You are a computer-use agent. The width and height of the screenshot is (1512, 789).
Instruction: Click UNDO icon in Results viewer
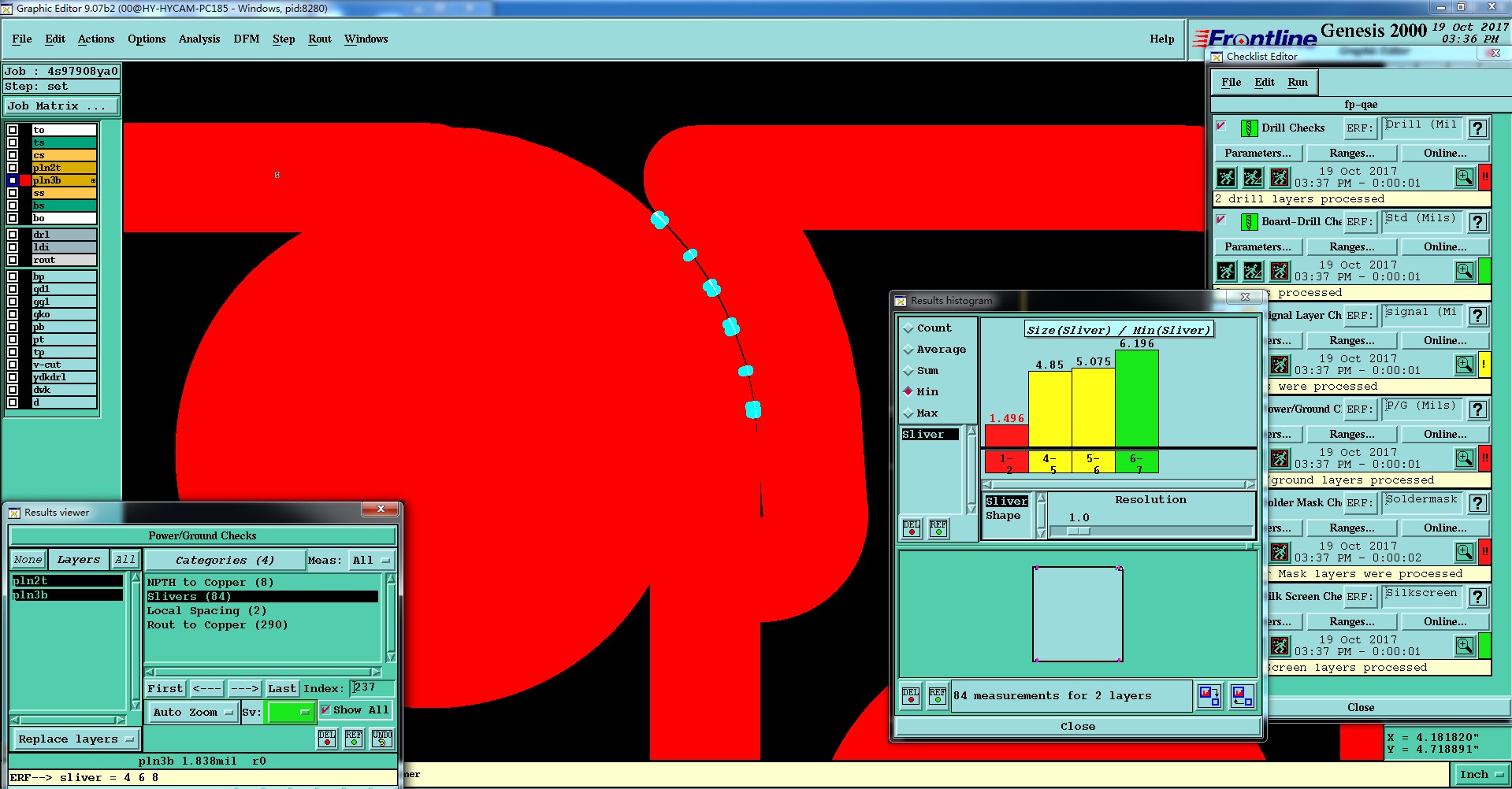coord(382,738)
